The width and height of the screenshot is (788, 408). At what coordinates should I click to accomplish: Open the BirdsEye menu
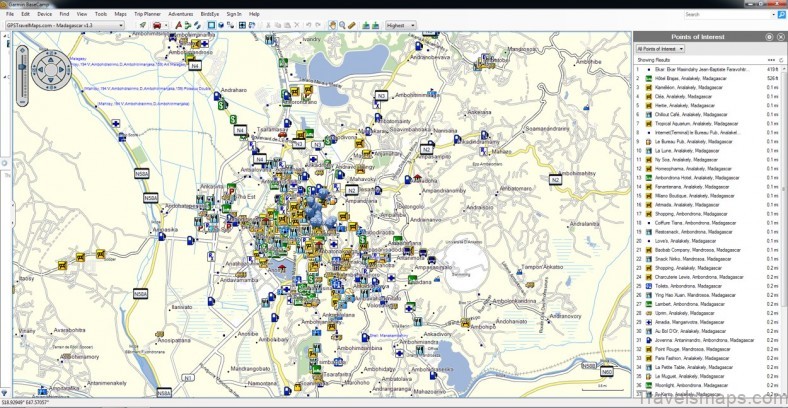[210, 14]
